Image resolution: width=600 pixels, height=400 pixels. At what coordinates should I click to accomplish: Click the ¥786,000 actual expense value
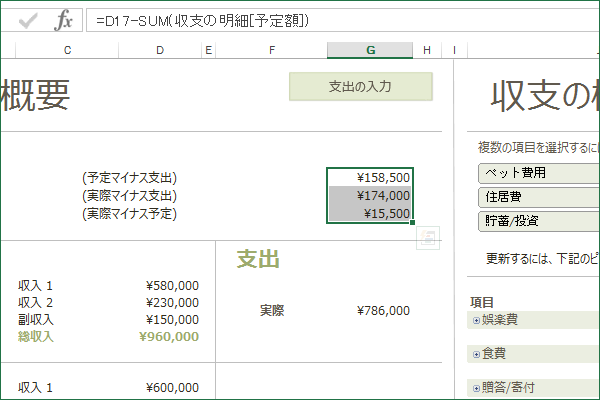coord(383,310)
